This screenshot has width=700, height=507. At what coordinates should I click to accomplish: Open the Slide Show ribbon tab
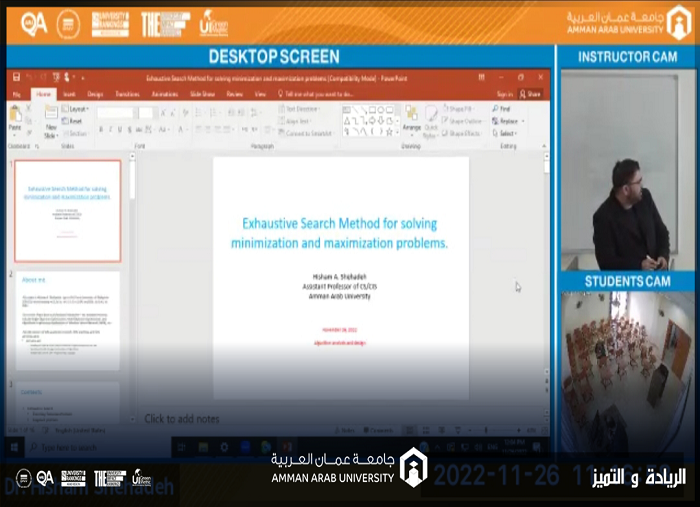(x=202, y=94)
